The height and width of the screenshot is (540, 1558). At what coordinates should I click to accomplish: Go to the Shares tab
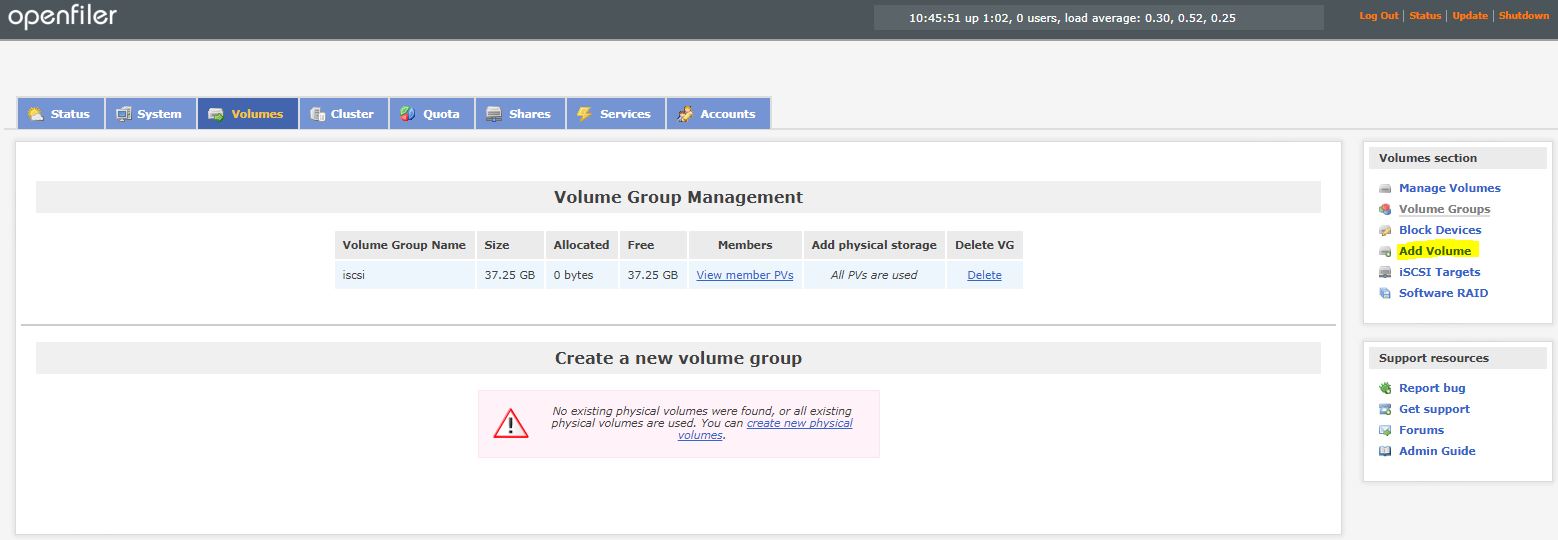coord(519,114)
